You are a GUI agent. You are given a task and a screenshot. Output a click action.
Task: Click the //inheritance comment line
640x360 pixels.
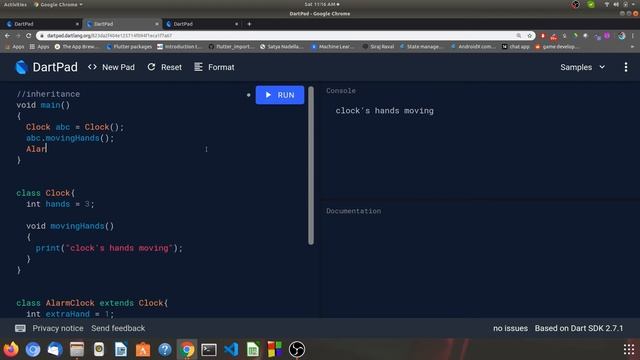[48, 94]
